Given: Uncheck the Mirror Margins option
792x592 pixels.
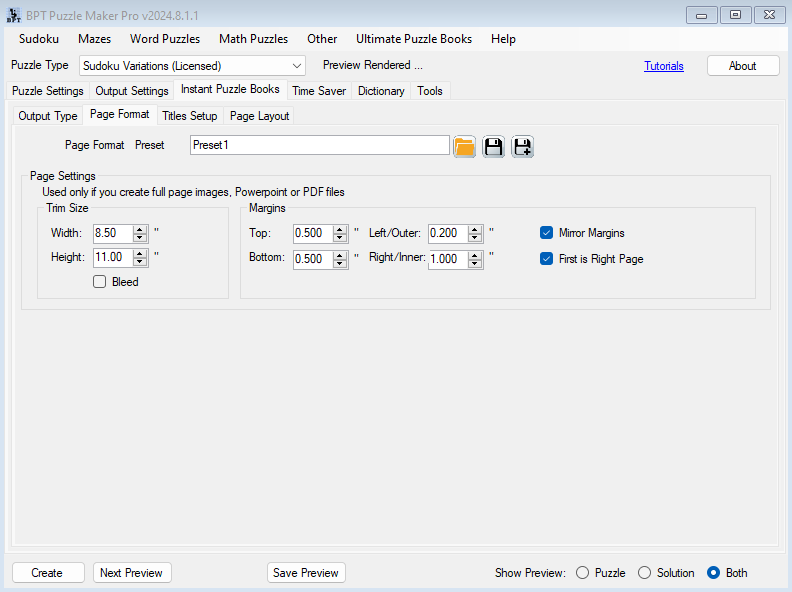Looking at the screenshot, I should (x=547, y=233).
